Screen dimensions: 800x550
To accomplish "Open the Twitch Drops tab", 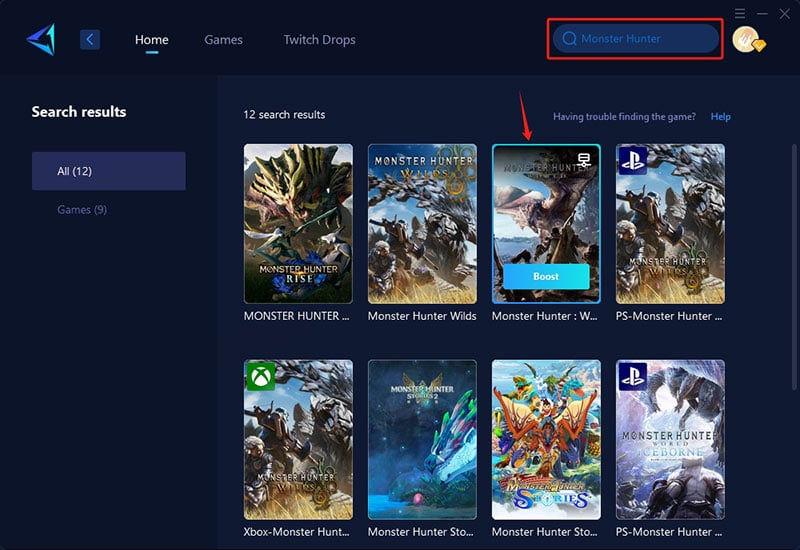I will coord(319,39).
